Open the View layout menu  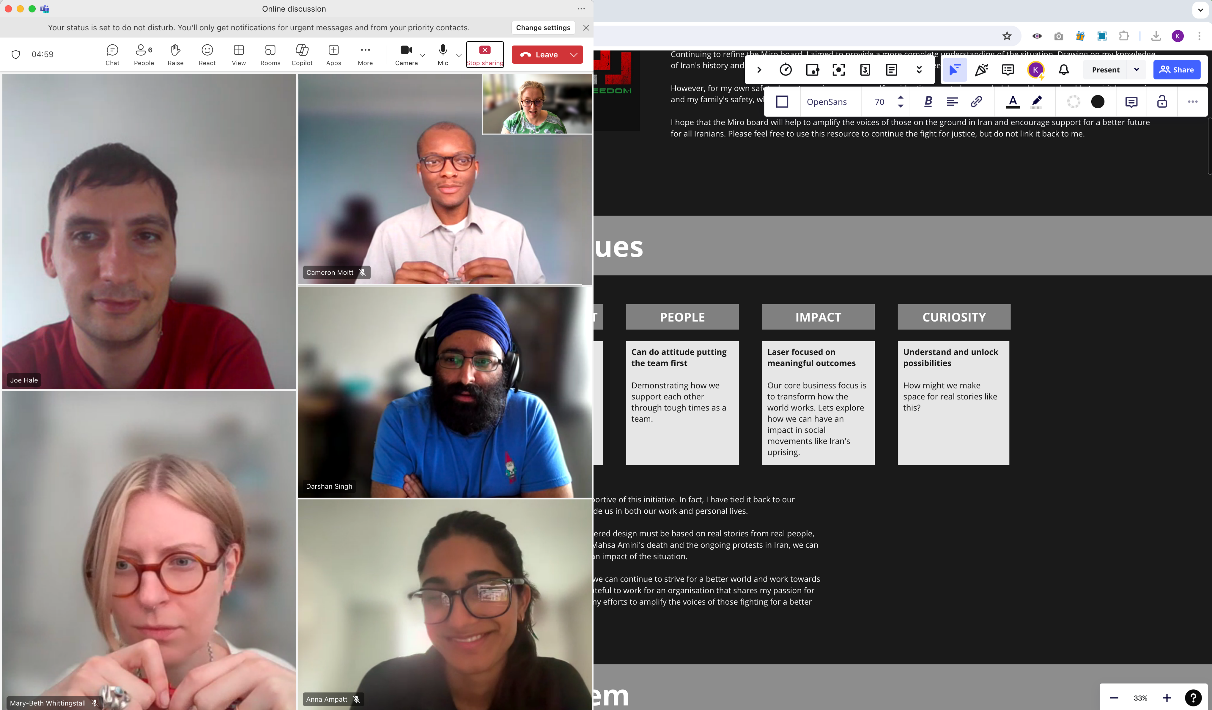pyautogui.click(x=239, y=54)
